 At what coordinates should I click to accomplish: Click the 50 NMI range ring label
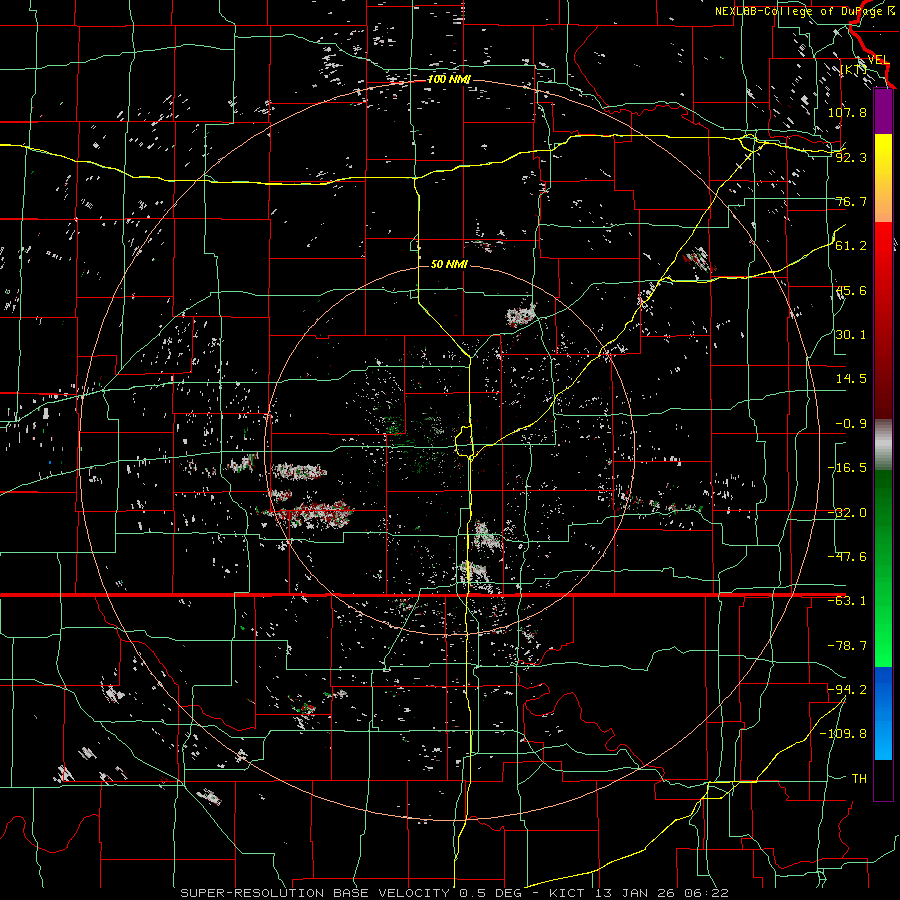coord(449,264)
